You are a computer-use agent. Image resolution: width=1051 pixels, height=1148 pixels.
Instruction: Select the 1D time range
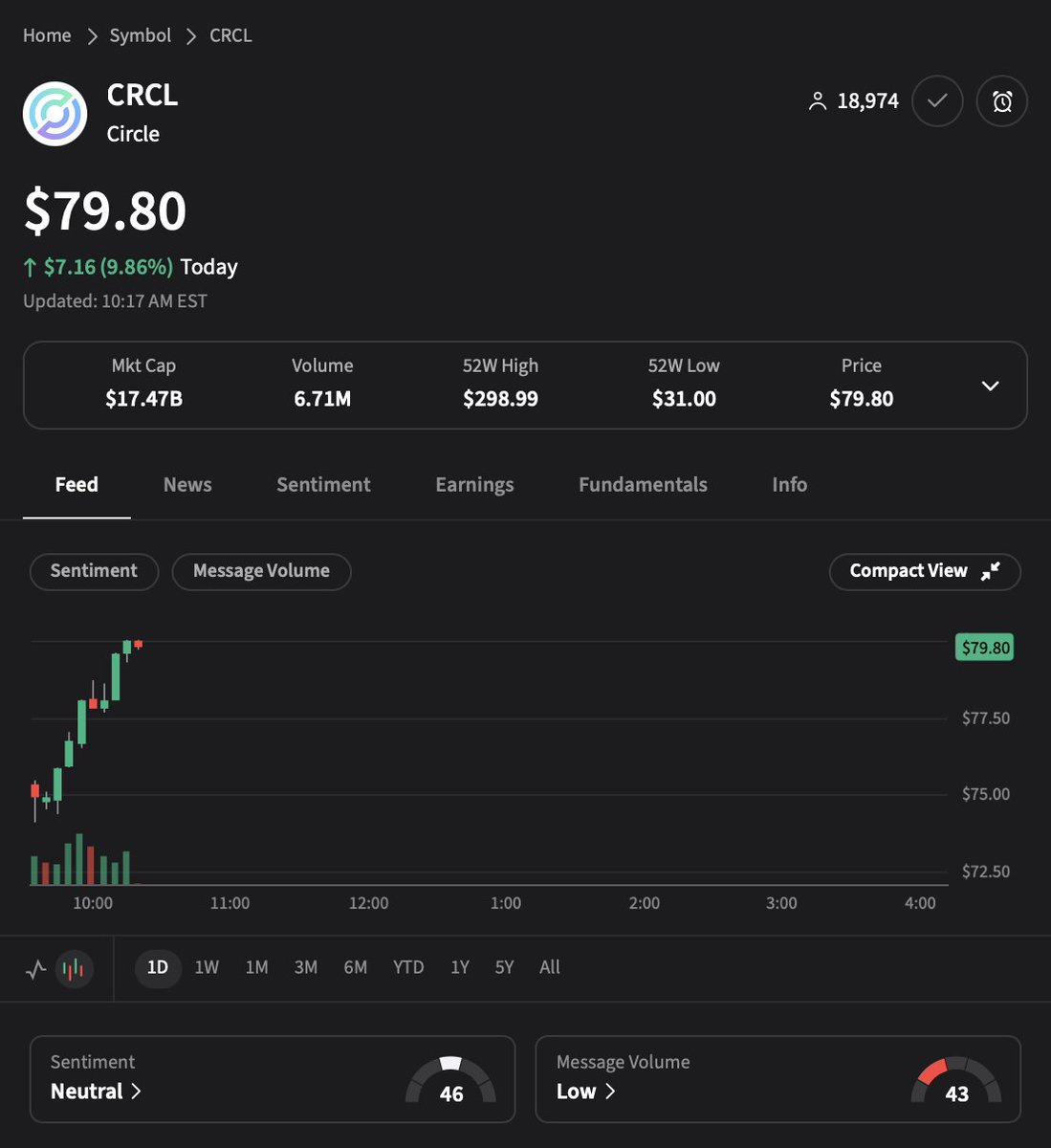click(x=158, y=967)
